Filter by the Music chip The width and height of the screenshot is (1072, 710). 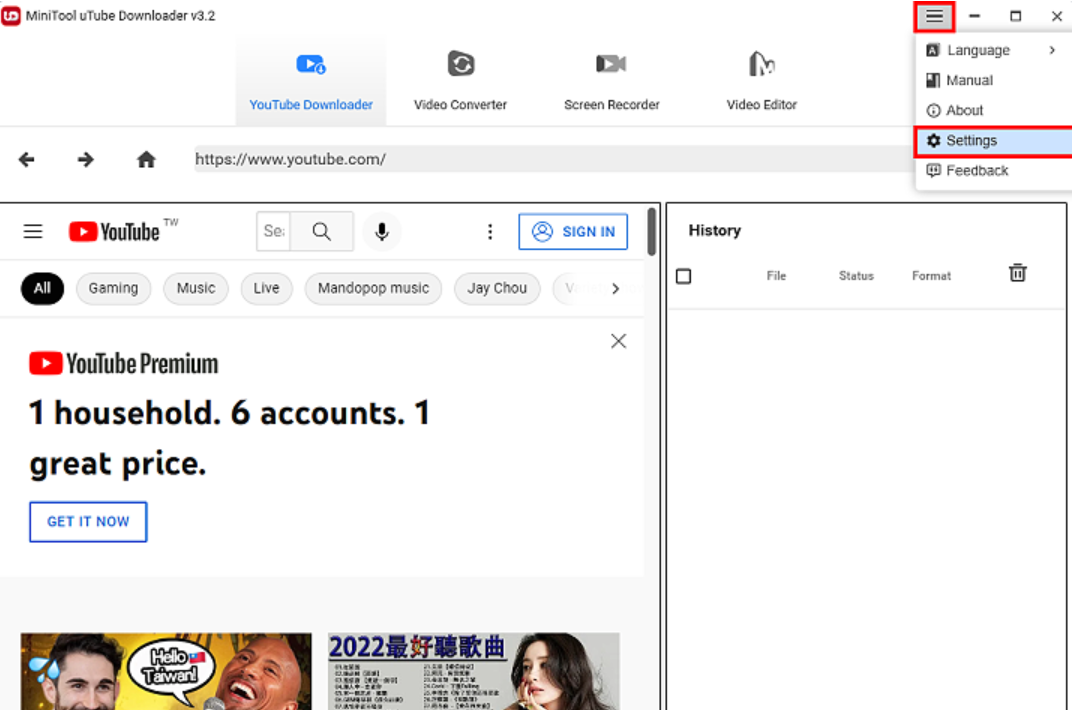[x=196, y=288]
